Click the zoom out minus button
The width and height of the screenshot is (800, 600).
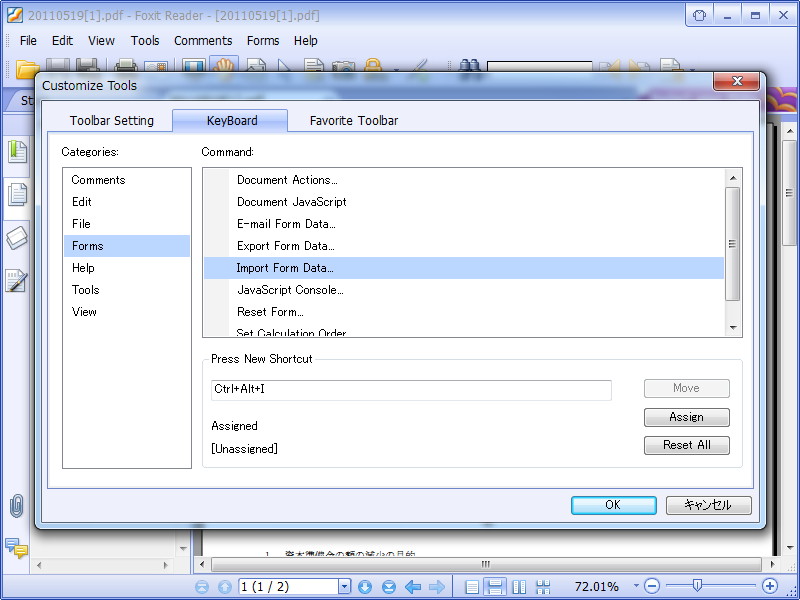[652, 586]
